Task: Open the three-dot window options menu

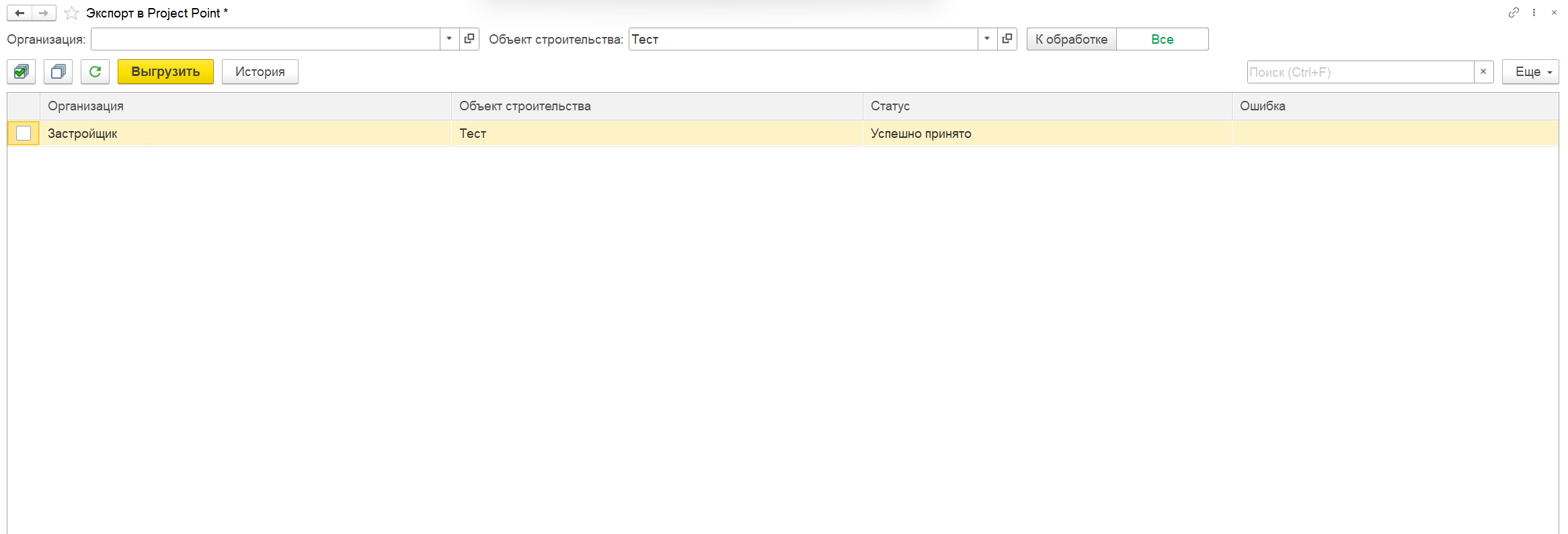Action: (x=1534, y=13)
